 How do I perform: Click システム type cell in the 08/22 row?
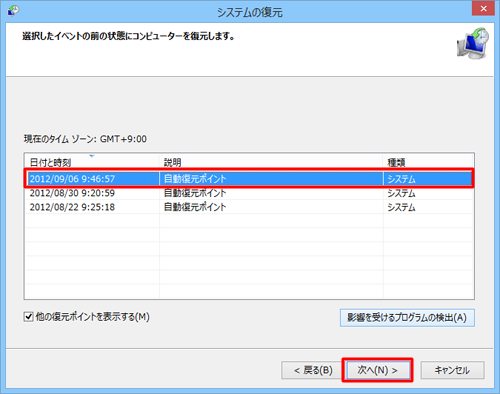pos(401,207)
